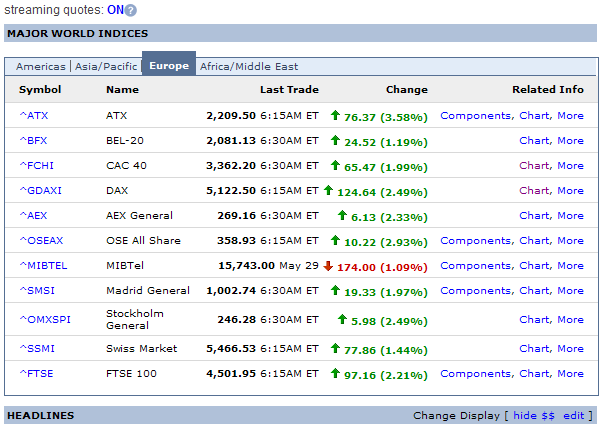Open the Chart link for AEX General

[534, 215]
